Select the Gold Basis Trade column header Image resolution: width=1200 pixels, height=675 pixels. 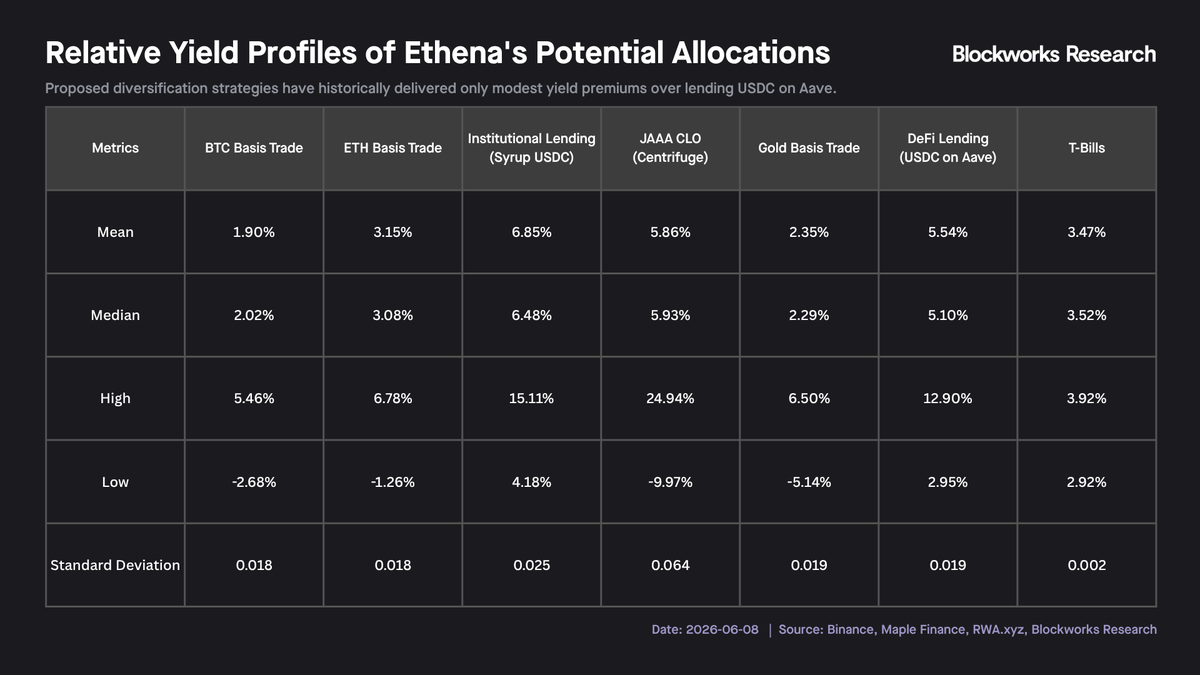click(809, 148)
